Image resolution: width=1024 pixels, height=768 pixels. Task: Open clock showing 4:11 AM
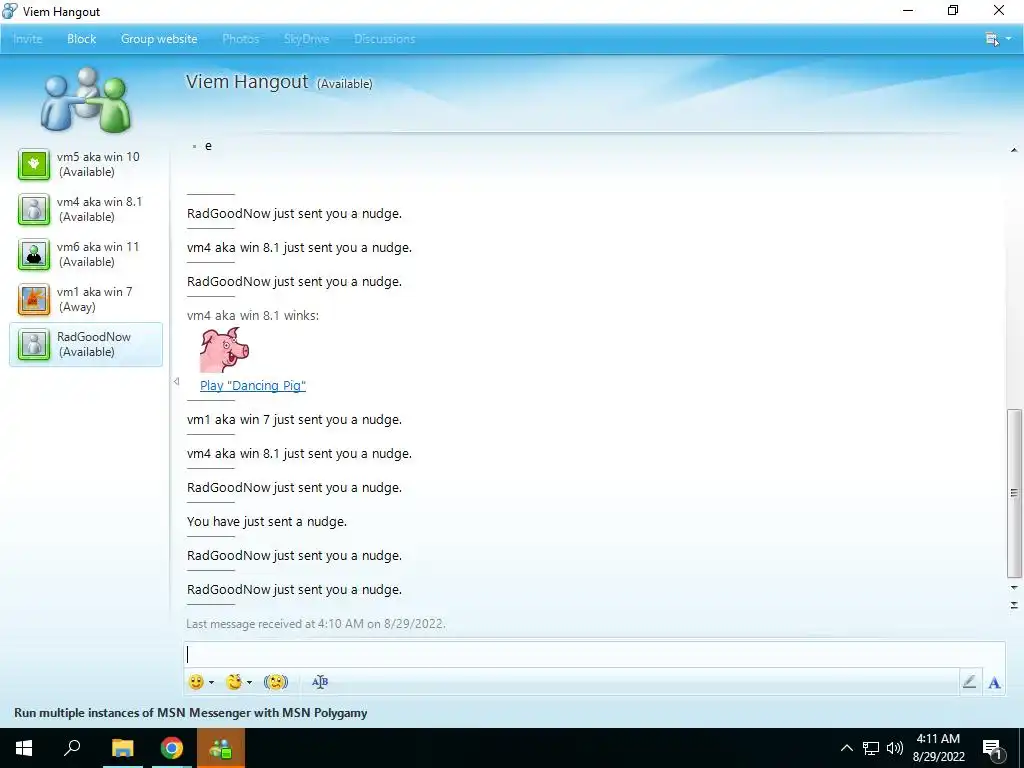[938, 748]
